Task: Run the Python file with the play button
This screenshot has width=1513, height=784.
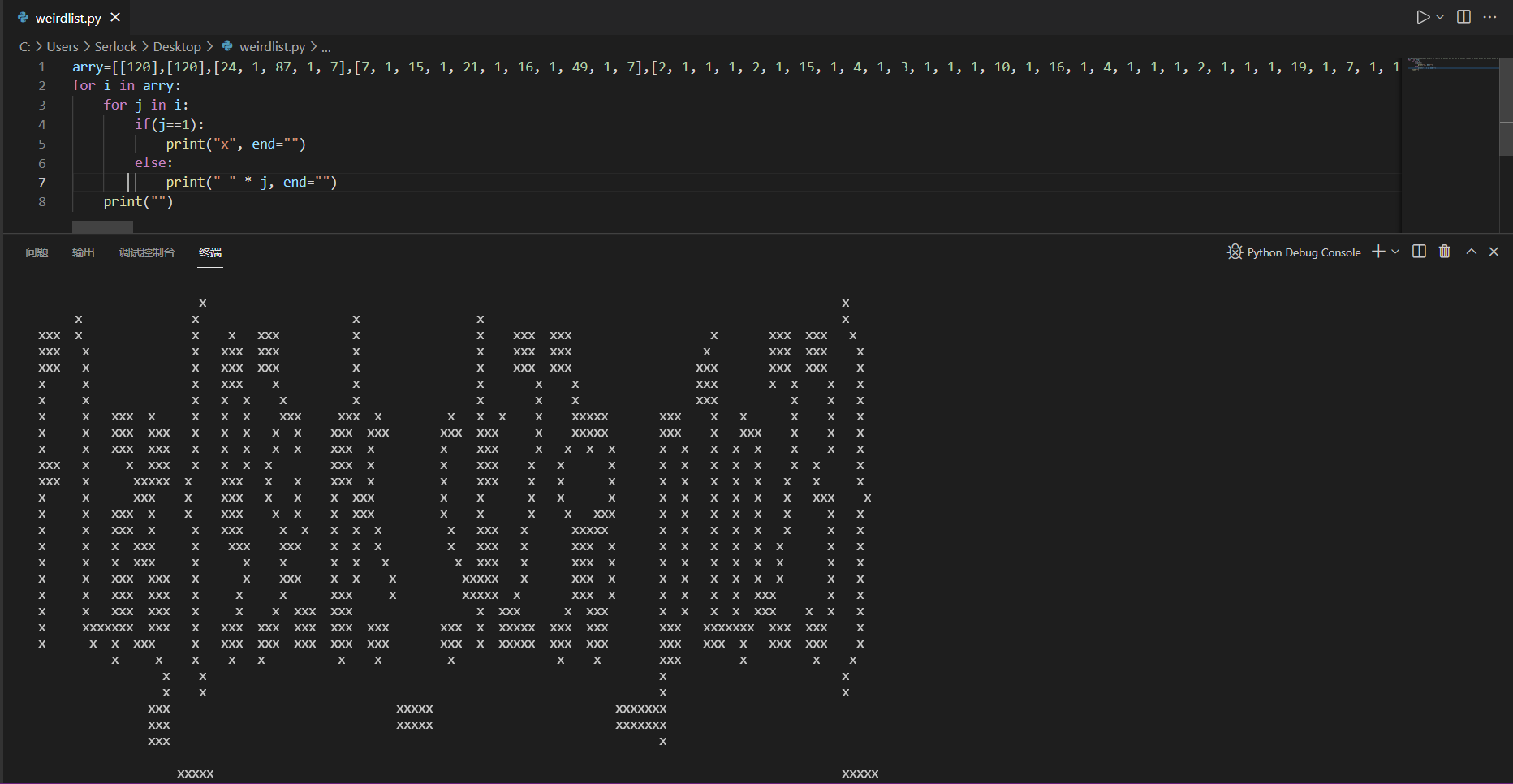Action: (x=1422, y=16)
